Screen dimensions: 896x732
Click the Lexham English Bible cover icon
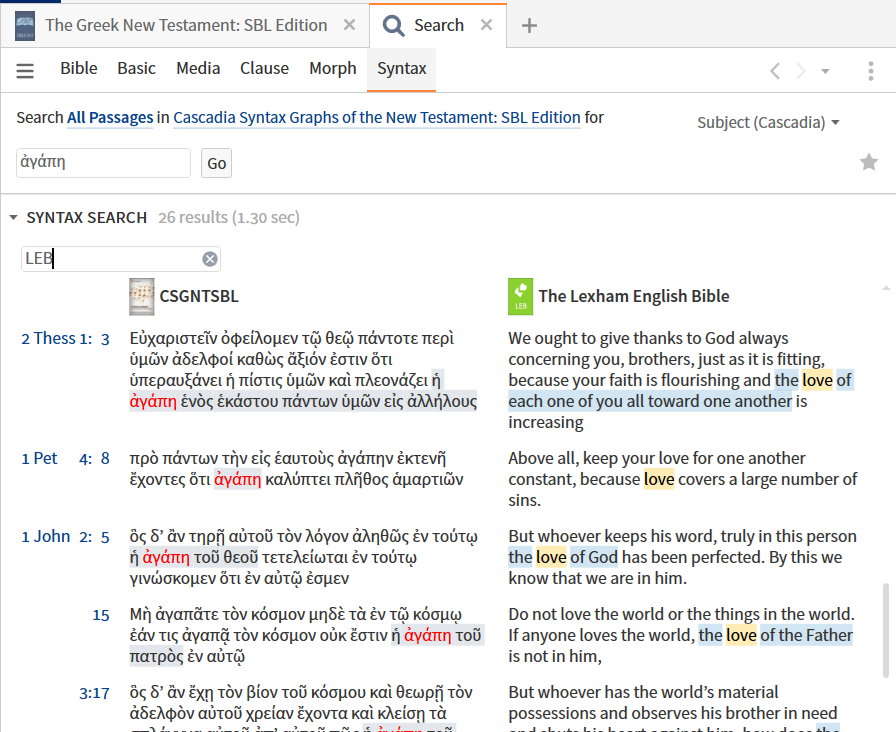[521, 297]
